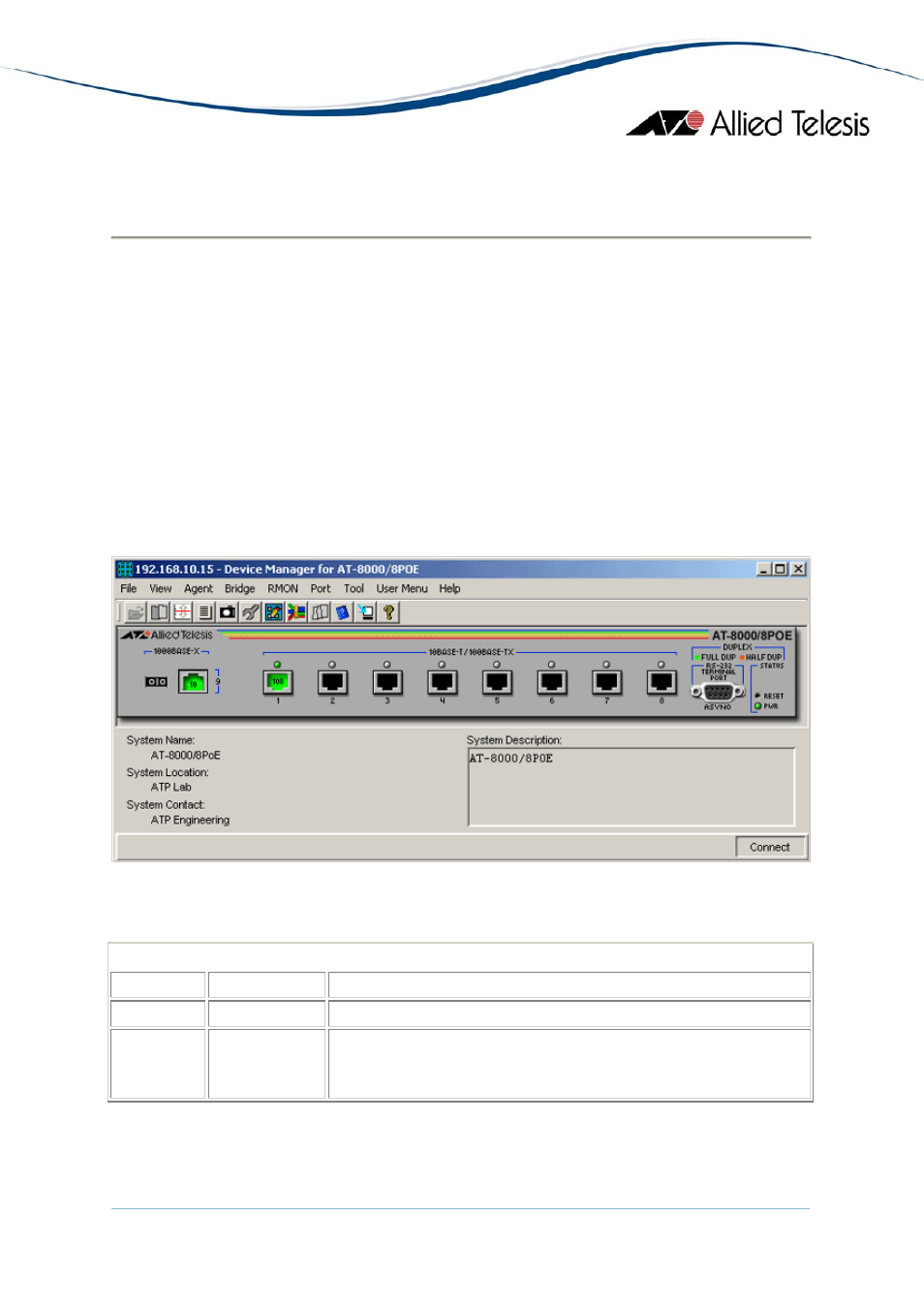This screenshot has height=1308, width=924.
Task: Click the HALF DUP duplex legend
Action: coord(761,657)
